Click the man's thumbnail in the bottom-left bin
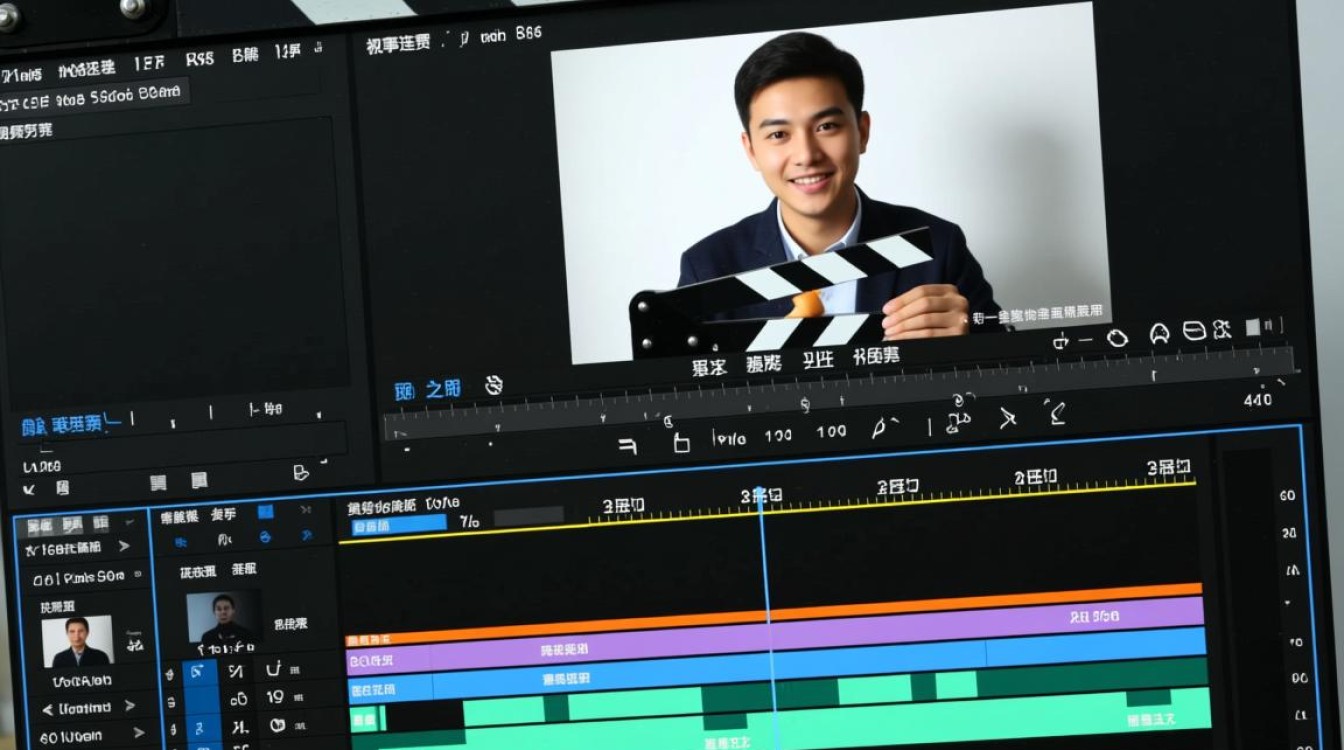1344x750 pixels. [77, 641]
